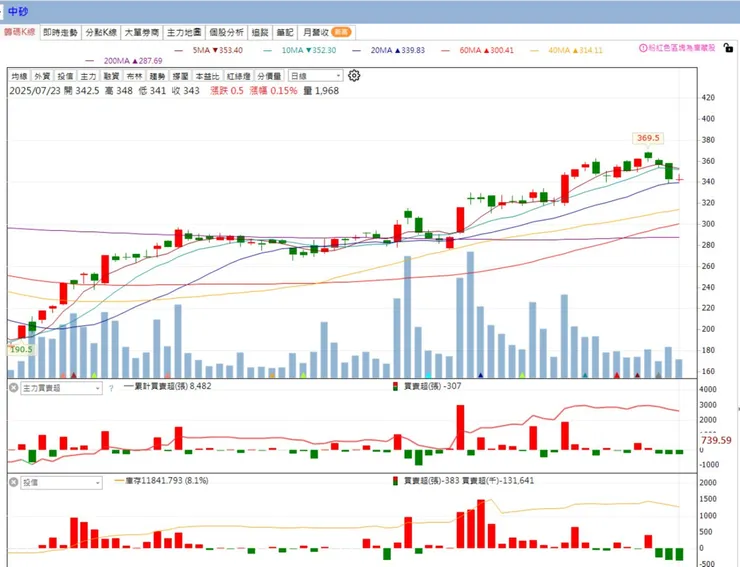Click the unlock padlock icon

[x=728, y=48]
